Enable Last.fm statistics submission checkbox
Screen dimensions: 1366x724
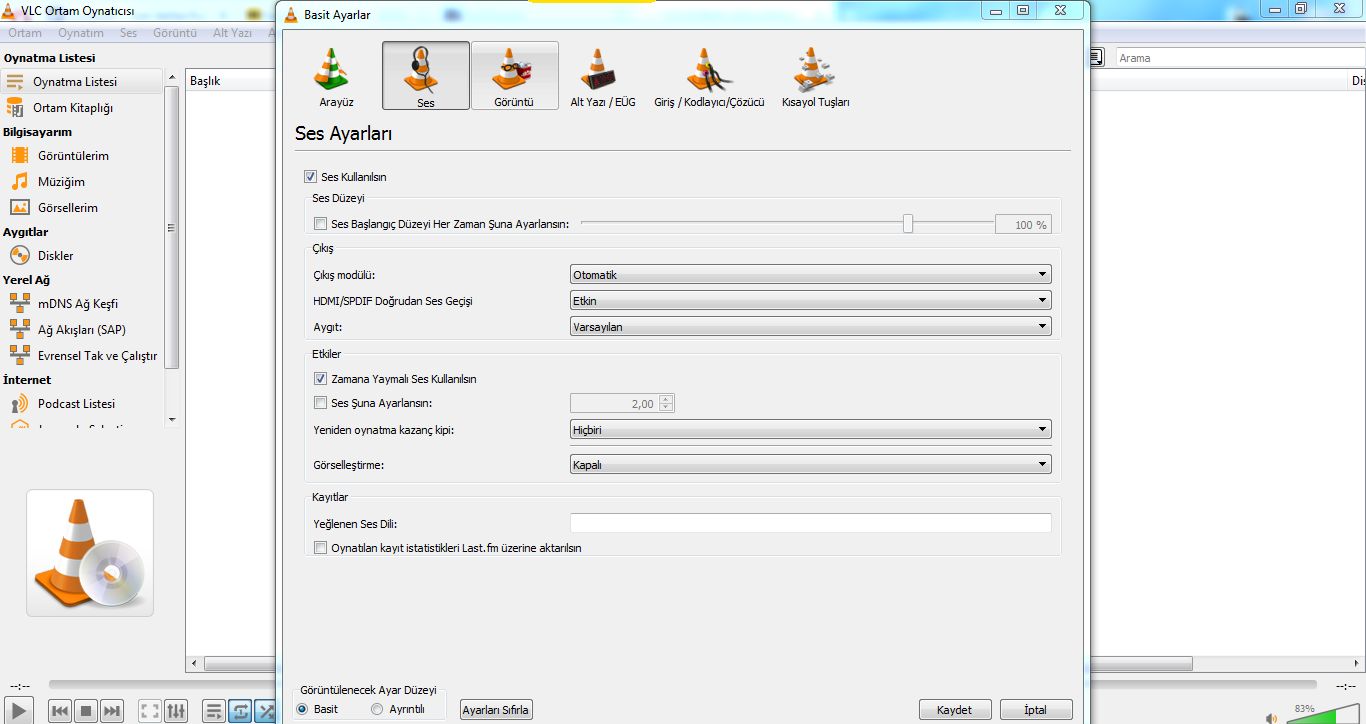coord(320,548)
